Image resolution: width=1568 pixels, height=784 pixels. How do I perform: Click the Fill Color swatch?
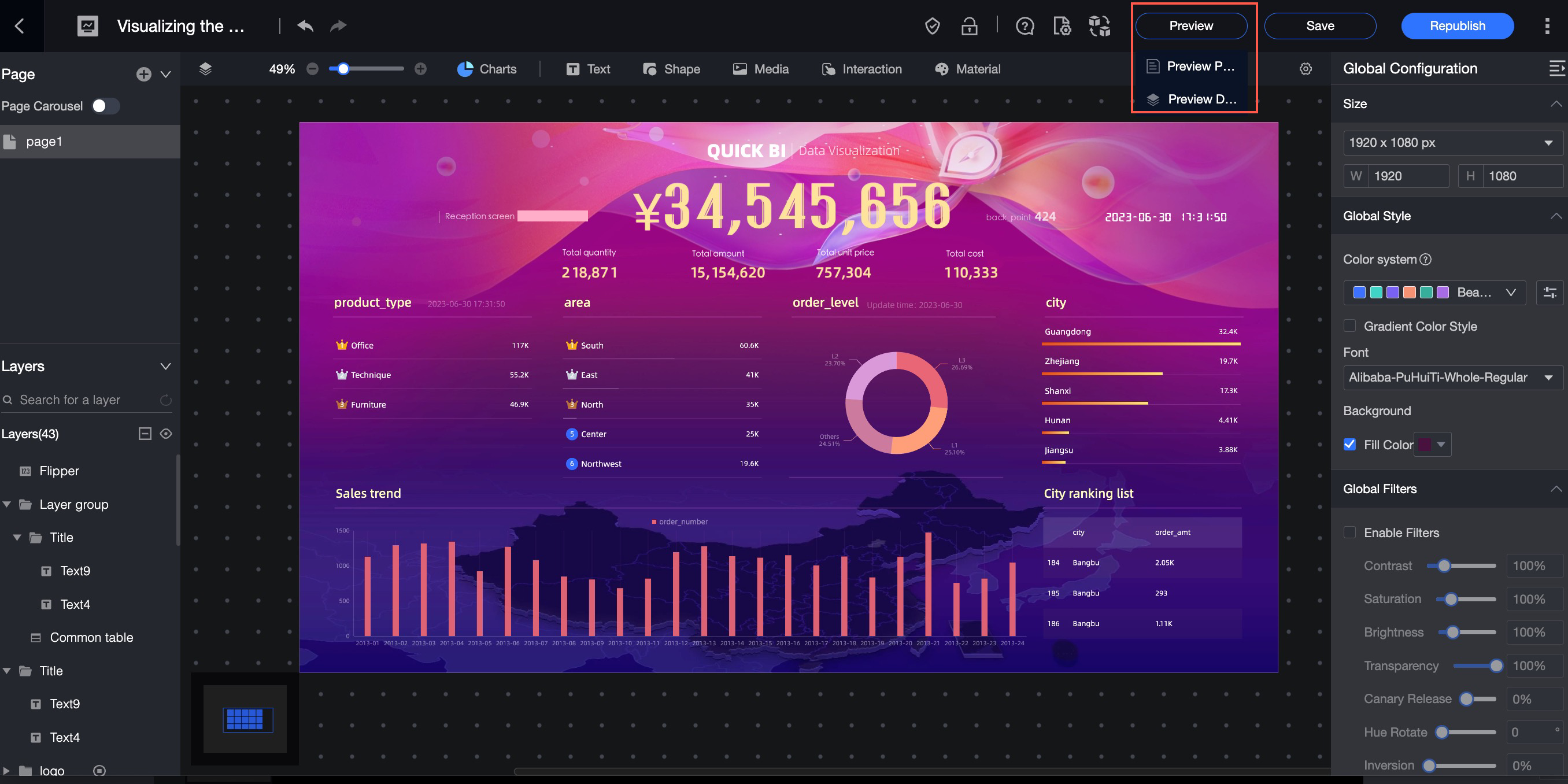(1425, 445)
